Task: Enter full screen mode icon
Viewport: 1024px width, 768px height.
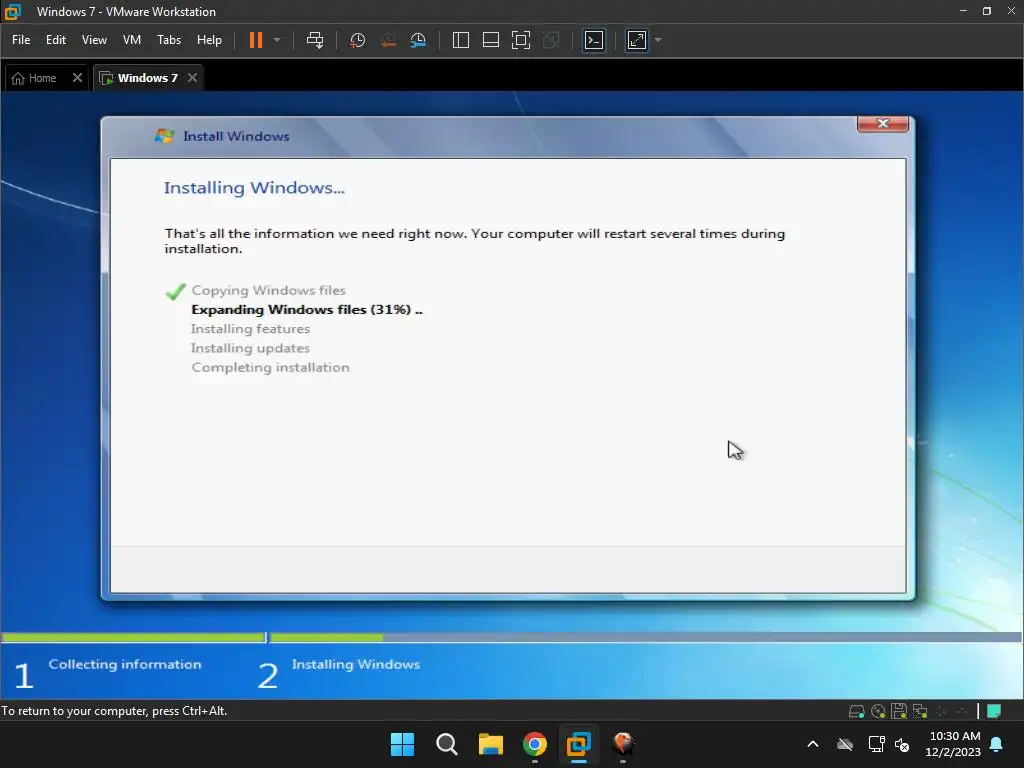Action: click(x=520, y=40)
